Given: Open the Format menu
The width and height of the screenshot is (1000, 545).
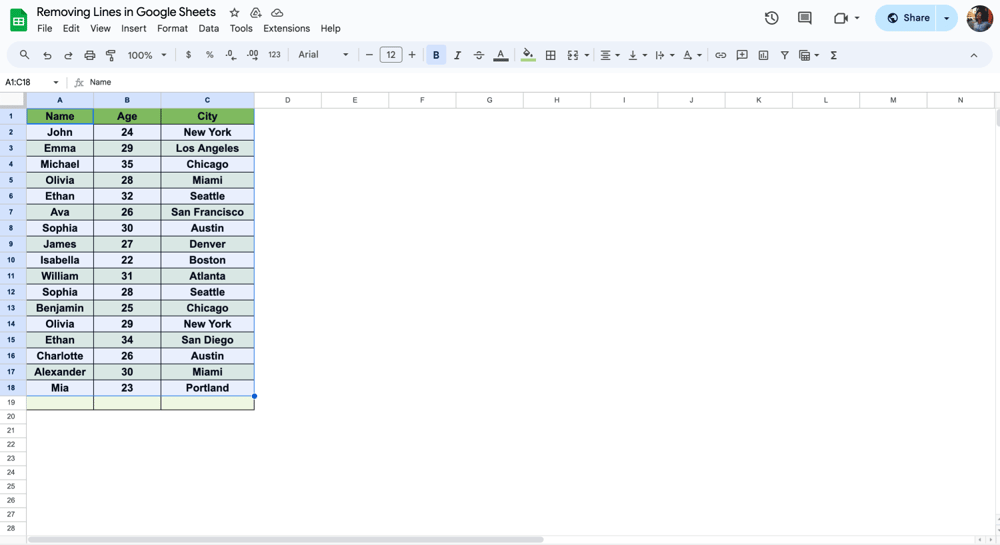Looking at the screenshot, I should (x=172, y=28).
